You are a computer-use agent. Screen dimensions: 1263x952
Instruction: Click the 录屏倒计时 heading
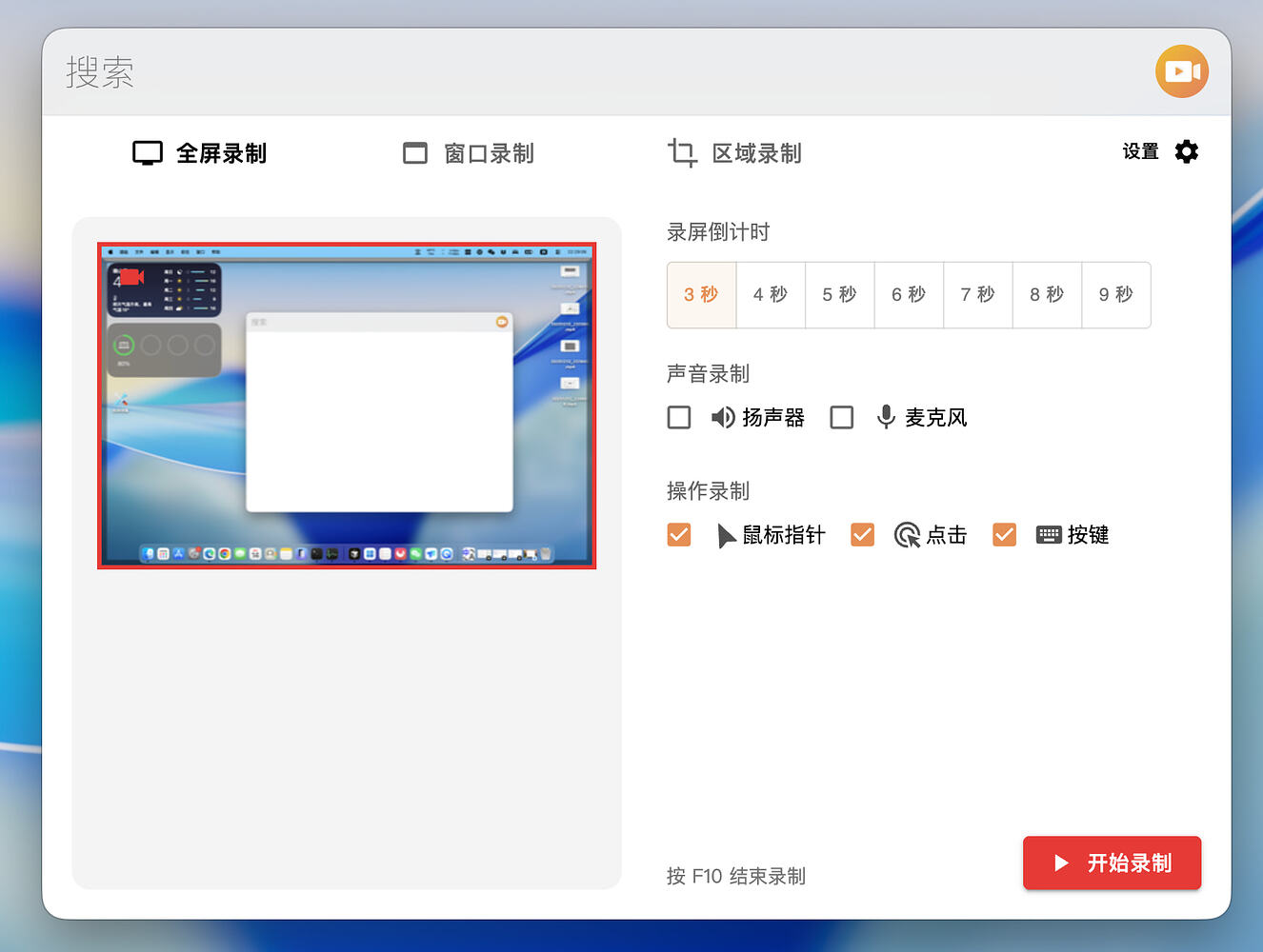(x=718, y=232)
